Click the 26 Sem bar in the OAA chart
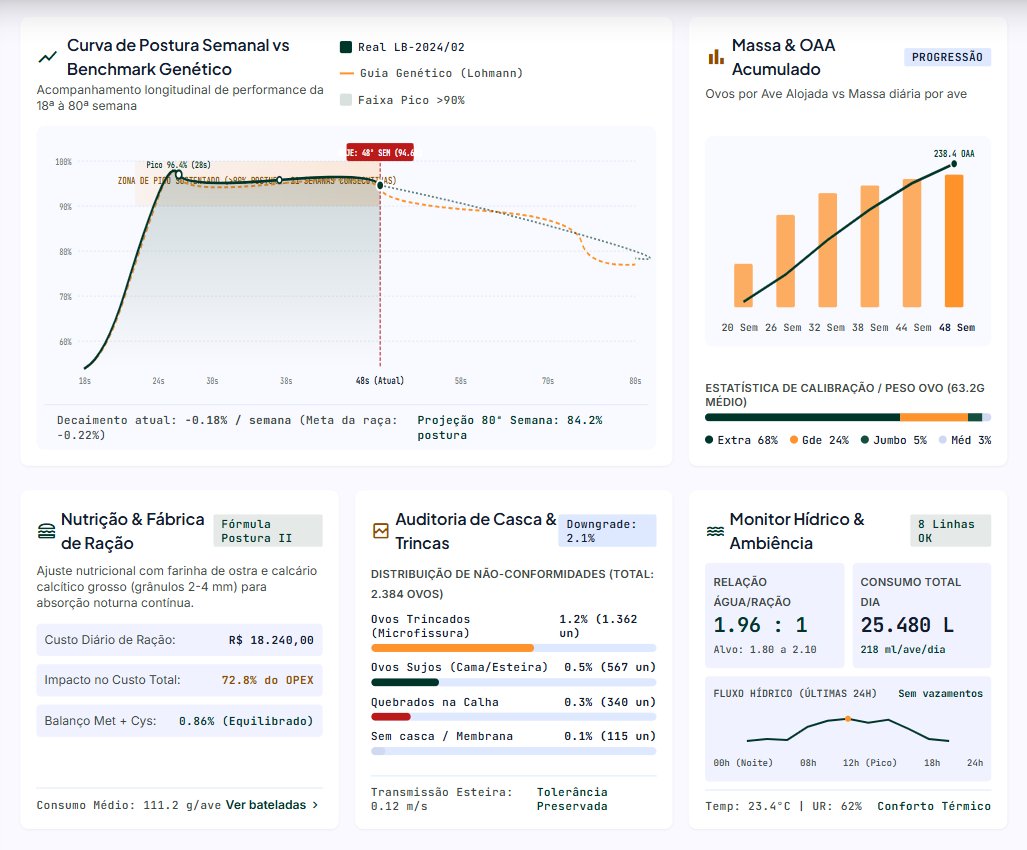1027x850 pixels. (785, 261)
